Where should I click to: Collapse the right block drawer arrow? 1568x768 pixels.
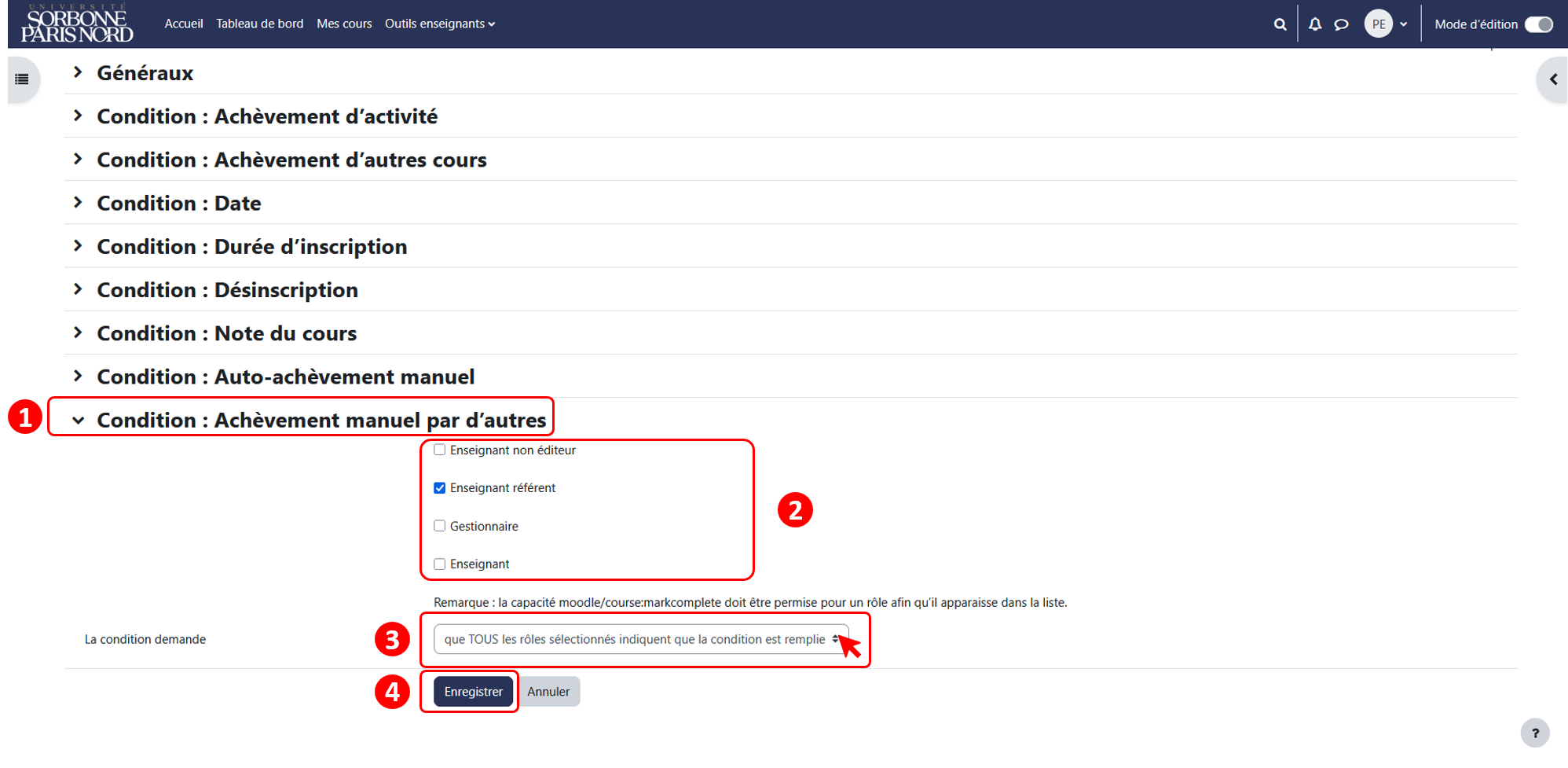coord(1553,79)
